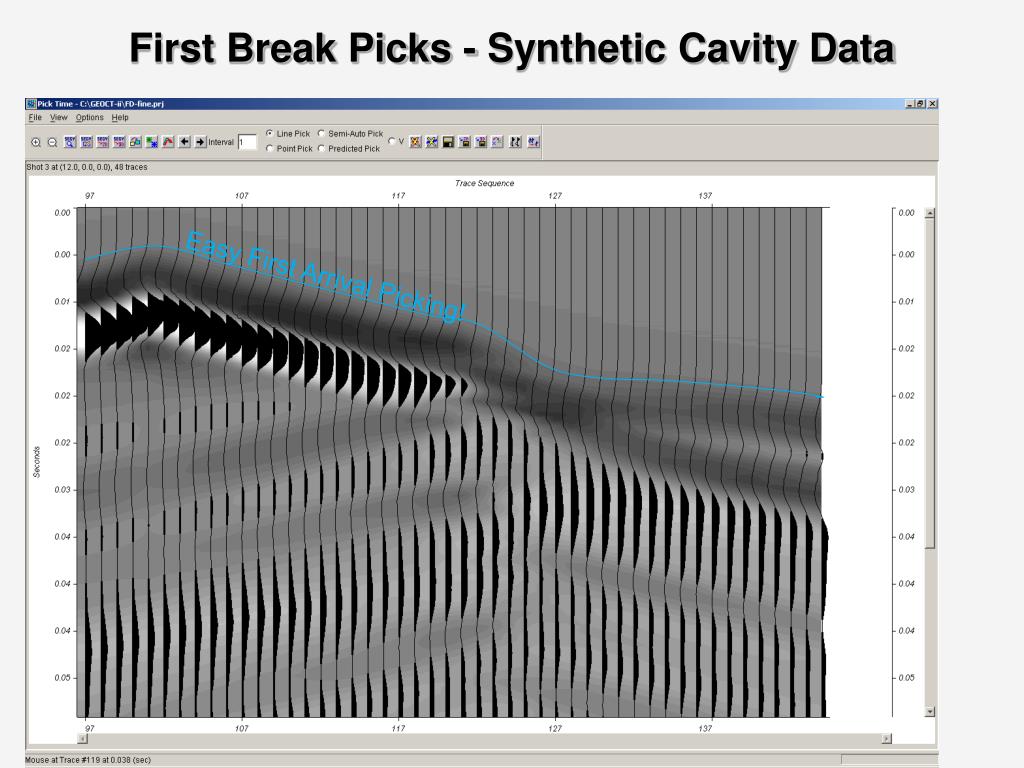Click the overlapping windows toolbar icon

click(x=135, y=142)
